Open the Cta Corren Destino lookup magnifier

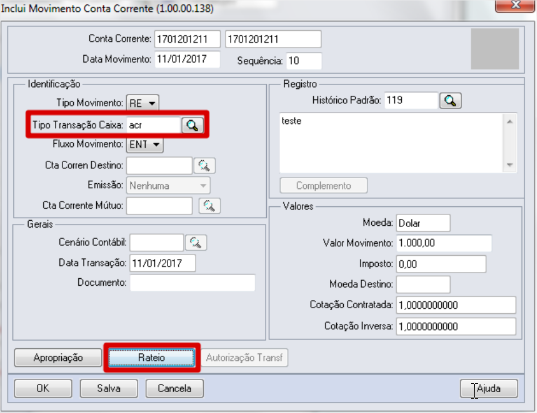click(x=204, y=165)
